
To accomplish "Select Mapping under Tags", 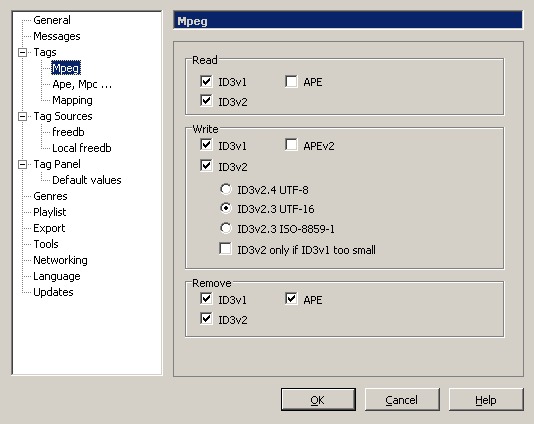I will pyautogui.click(x=72, y=100).
